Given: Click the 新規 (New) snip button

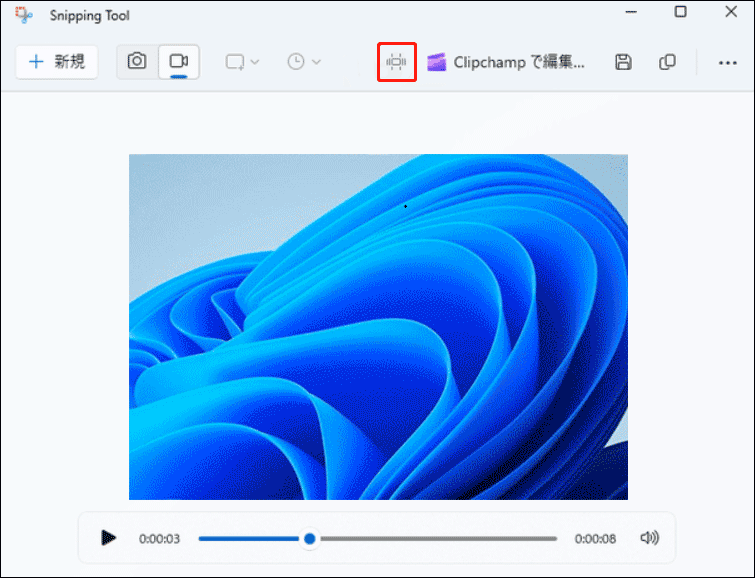Looking at the screenshot, I should click(57, 62).
